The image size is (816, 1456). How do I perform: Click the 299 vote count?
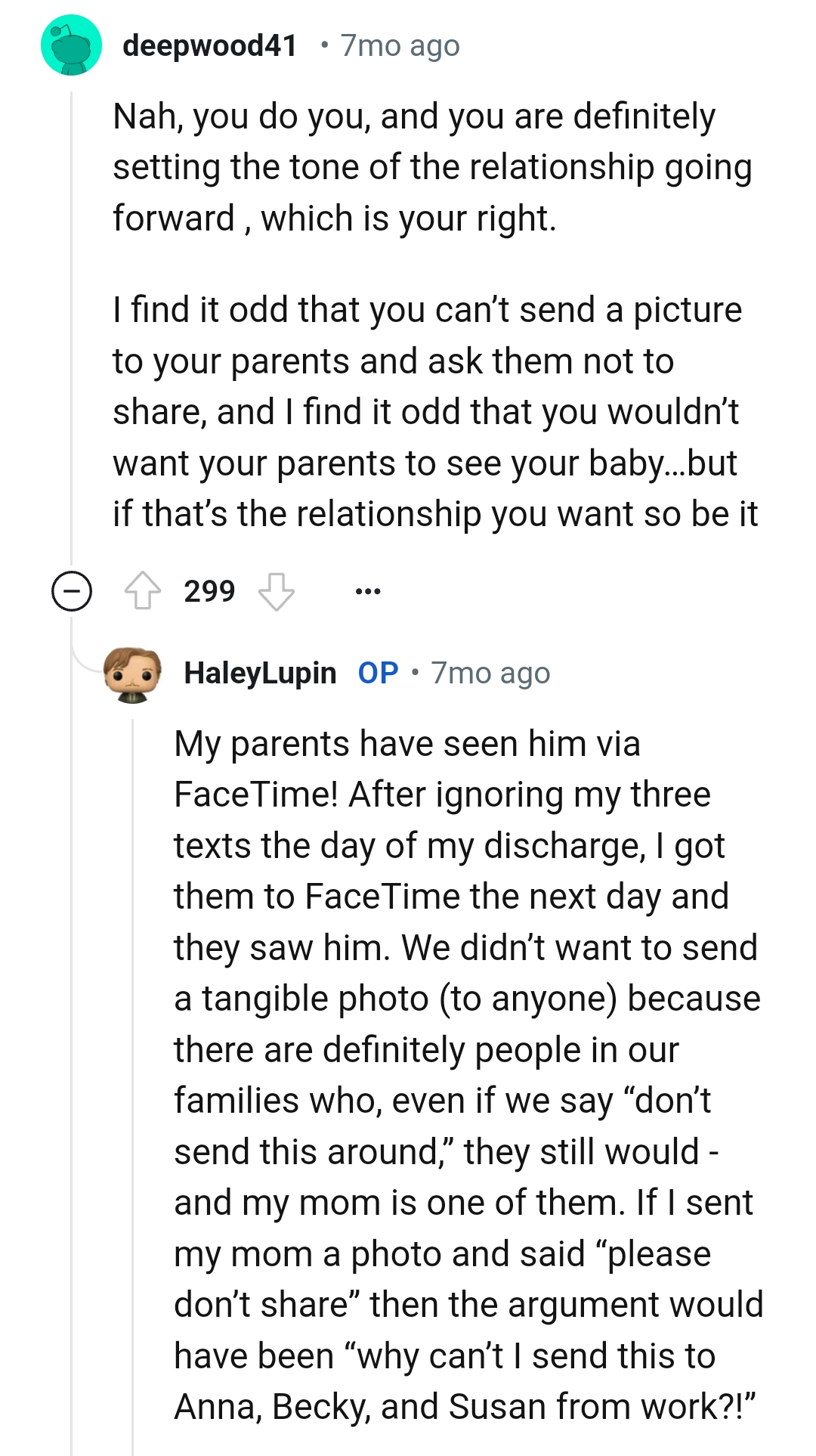210,591
